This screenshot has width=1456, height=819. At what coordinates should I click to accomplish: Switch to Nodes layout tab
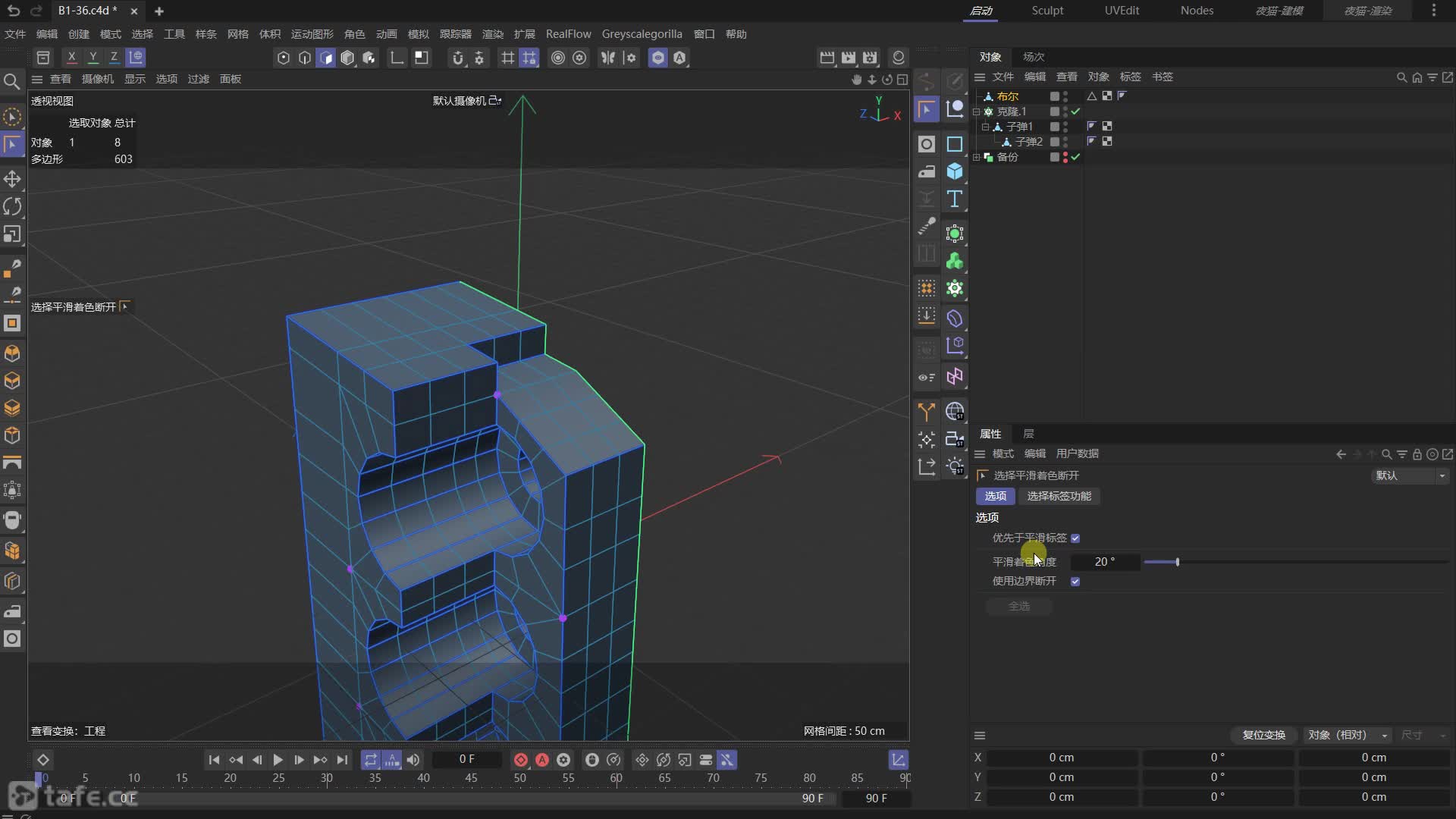click(1197, 11)
